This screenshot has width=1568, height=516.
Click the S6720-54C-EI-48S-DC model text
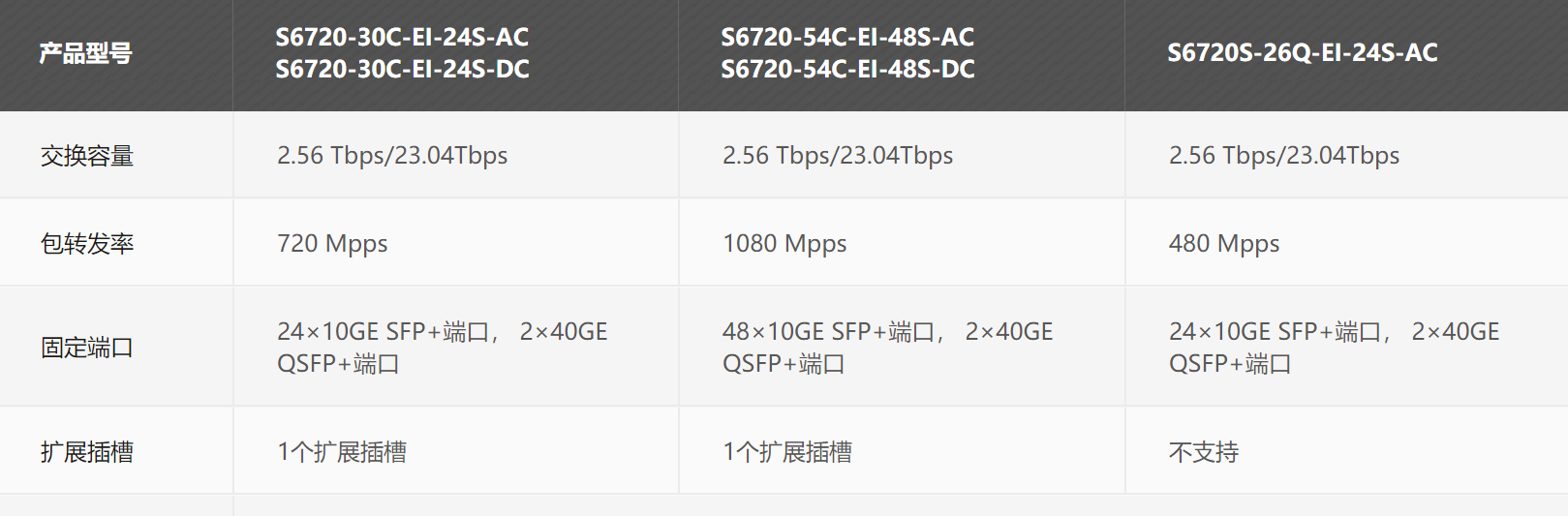[847, 69]
